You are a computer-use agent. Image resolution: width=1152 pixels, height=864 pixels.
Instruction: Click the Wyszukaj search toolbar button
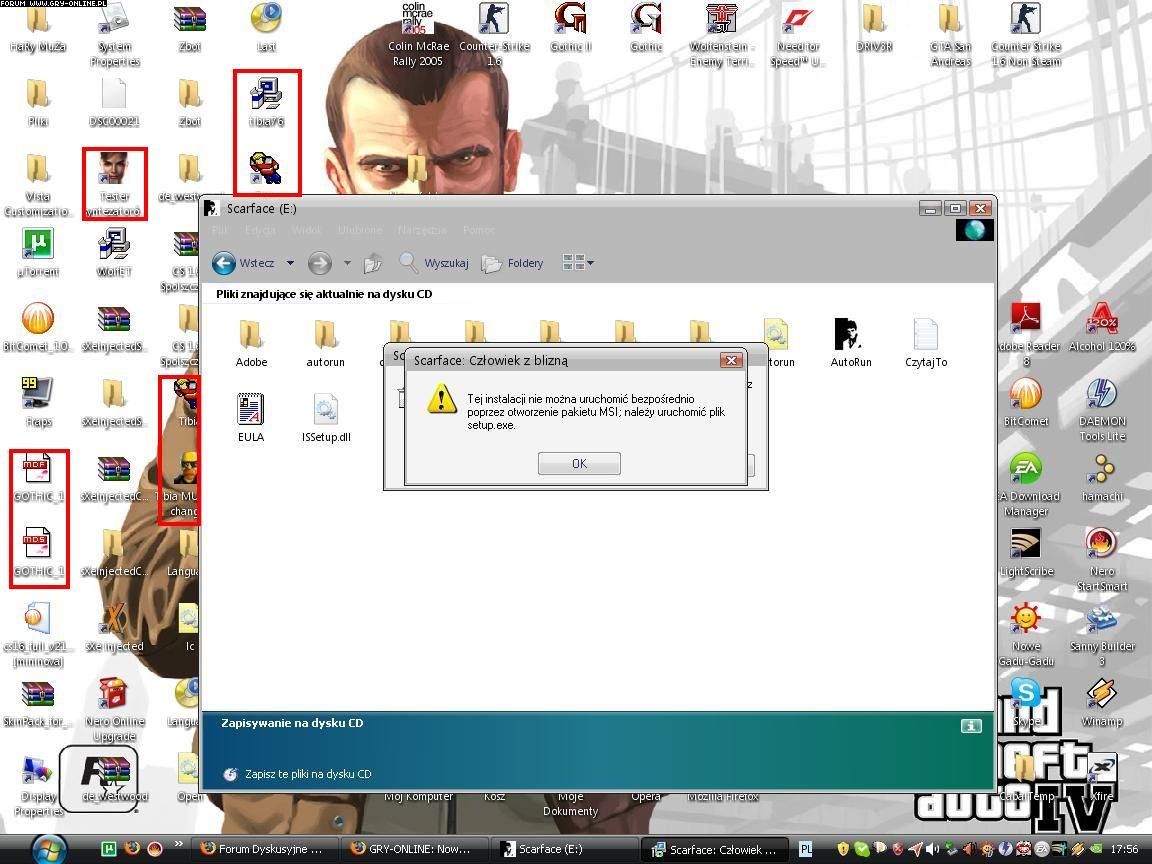[x=434, y=263]
